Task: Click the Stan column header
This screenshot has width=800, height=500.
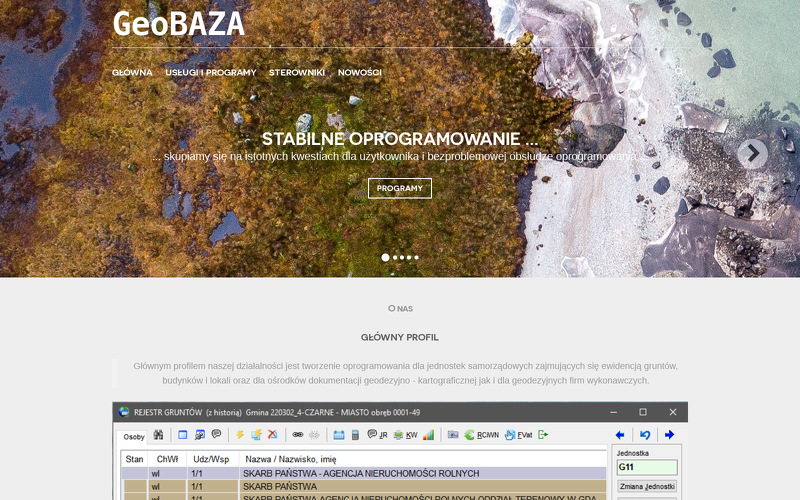Action: [135, 459]
